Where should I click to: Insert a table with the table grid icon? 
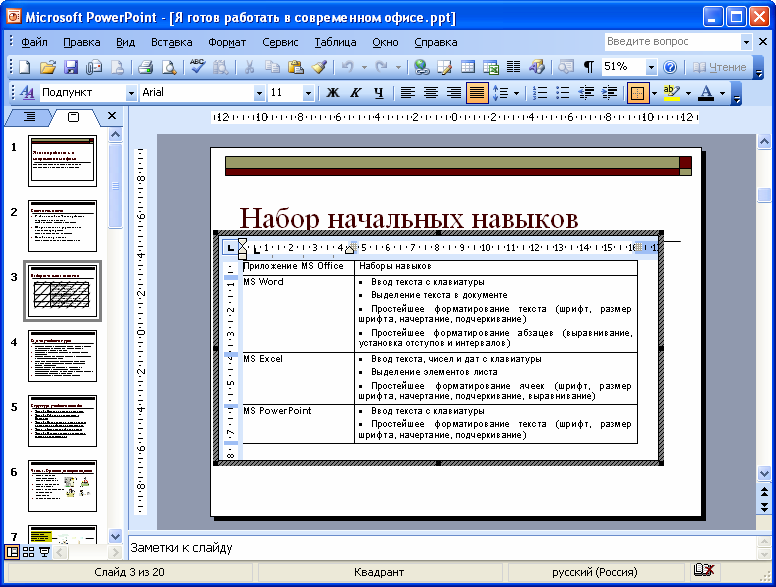pos(467,67)
